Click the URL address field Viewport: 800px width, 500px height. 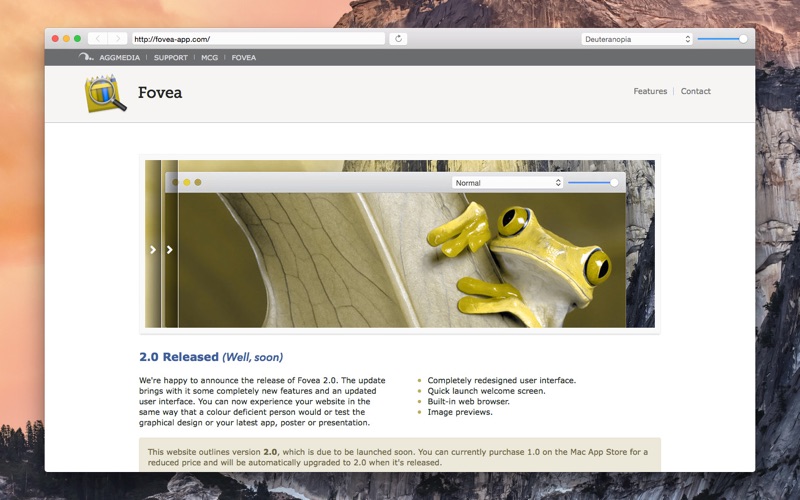tap(258, 39)
